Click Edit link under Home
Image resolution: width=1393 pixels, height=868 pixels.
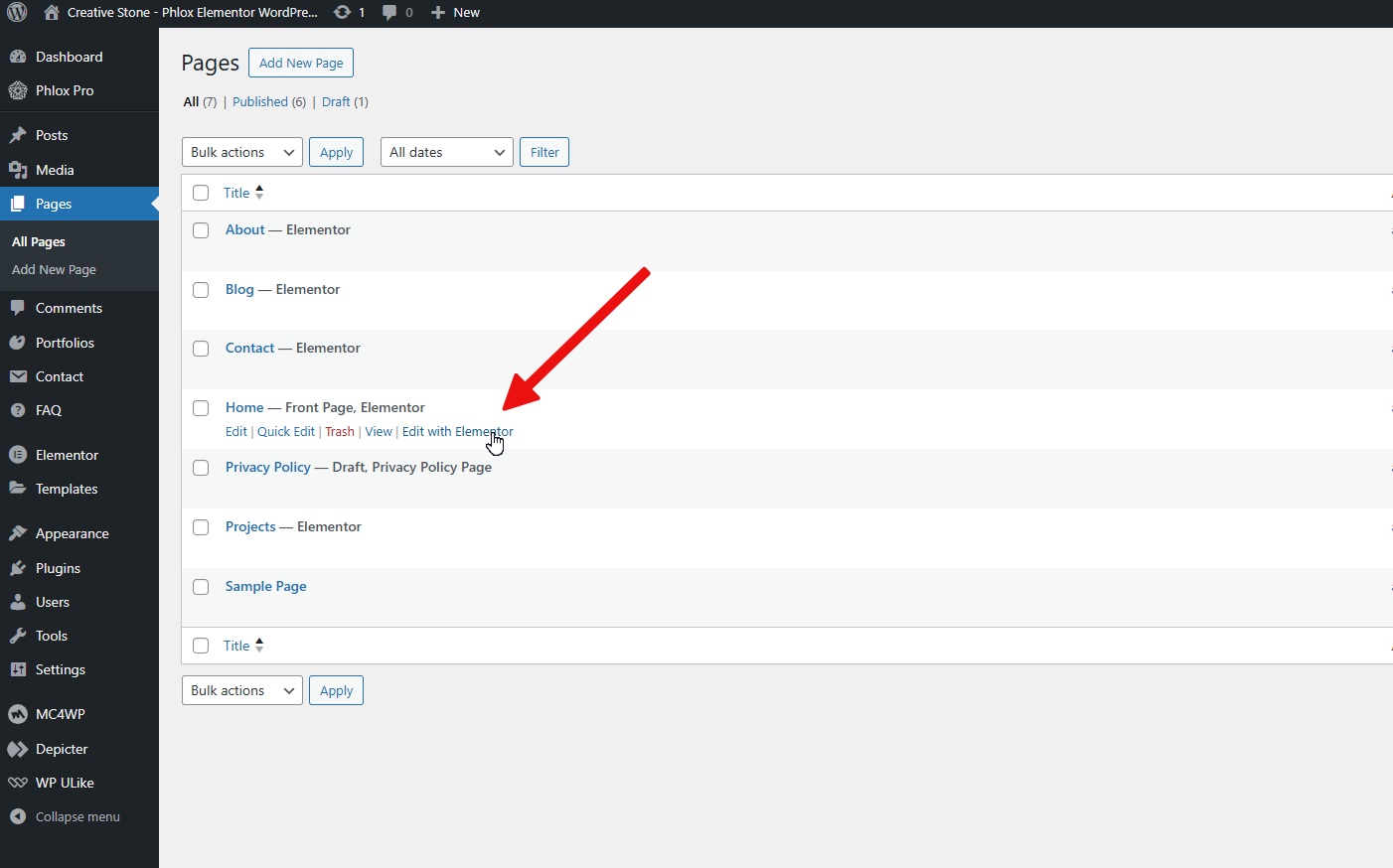pos(235,432)
